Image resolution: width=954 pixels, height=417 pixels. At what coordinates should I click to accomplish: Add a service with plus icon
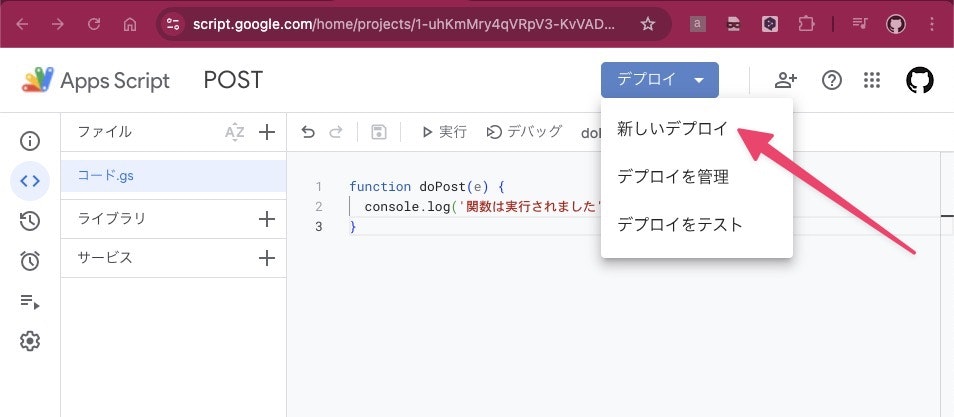[x=267, y=258]
